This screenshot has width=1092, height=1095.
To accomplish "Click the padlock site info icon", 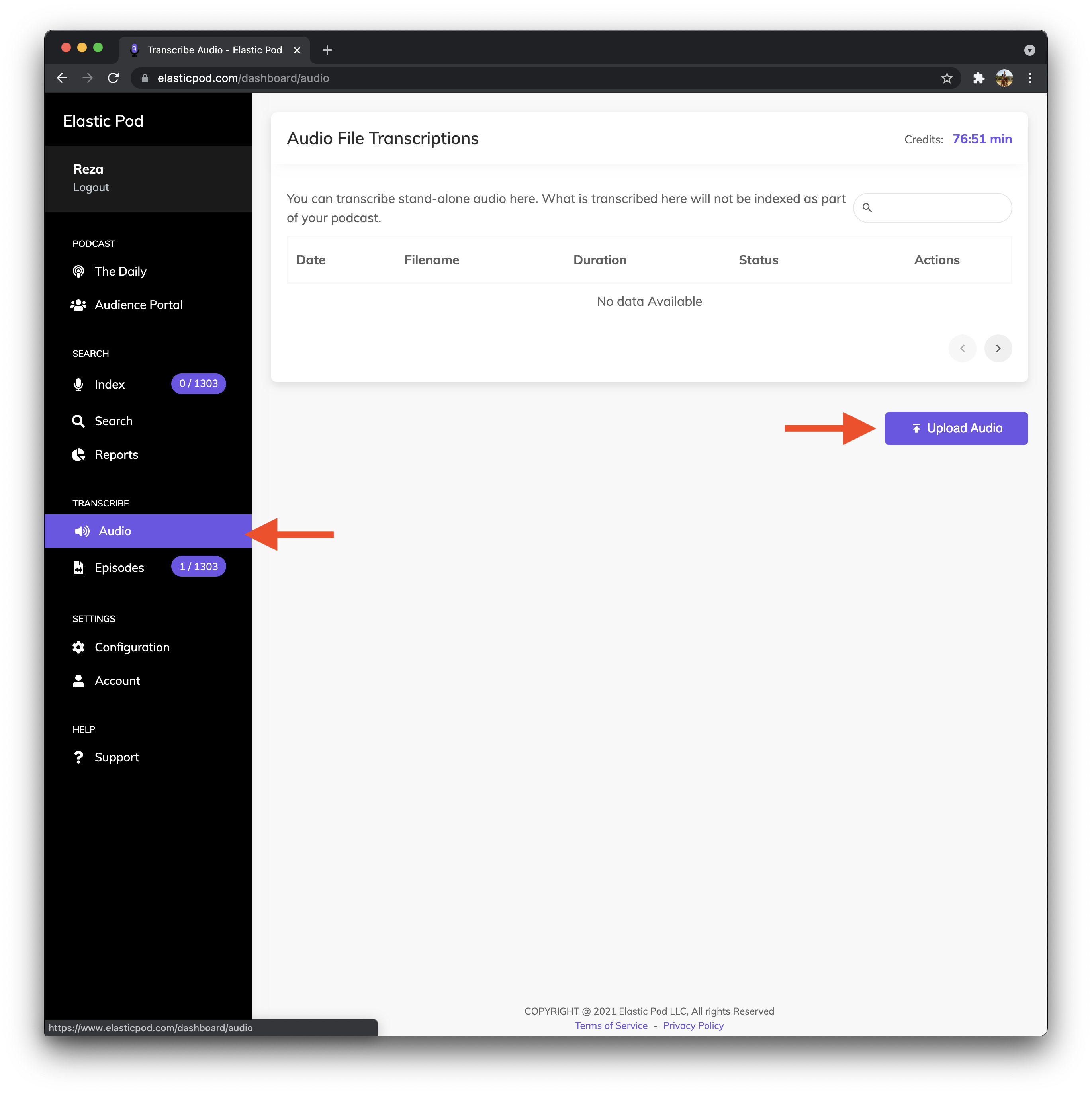I will tap(145, 78).
